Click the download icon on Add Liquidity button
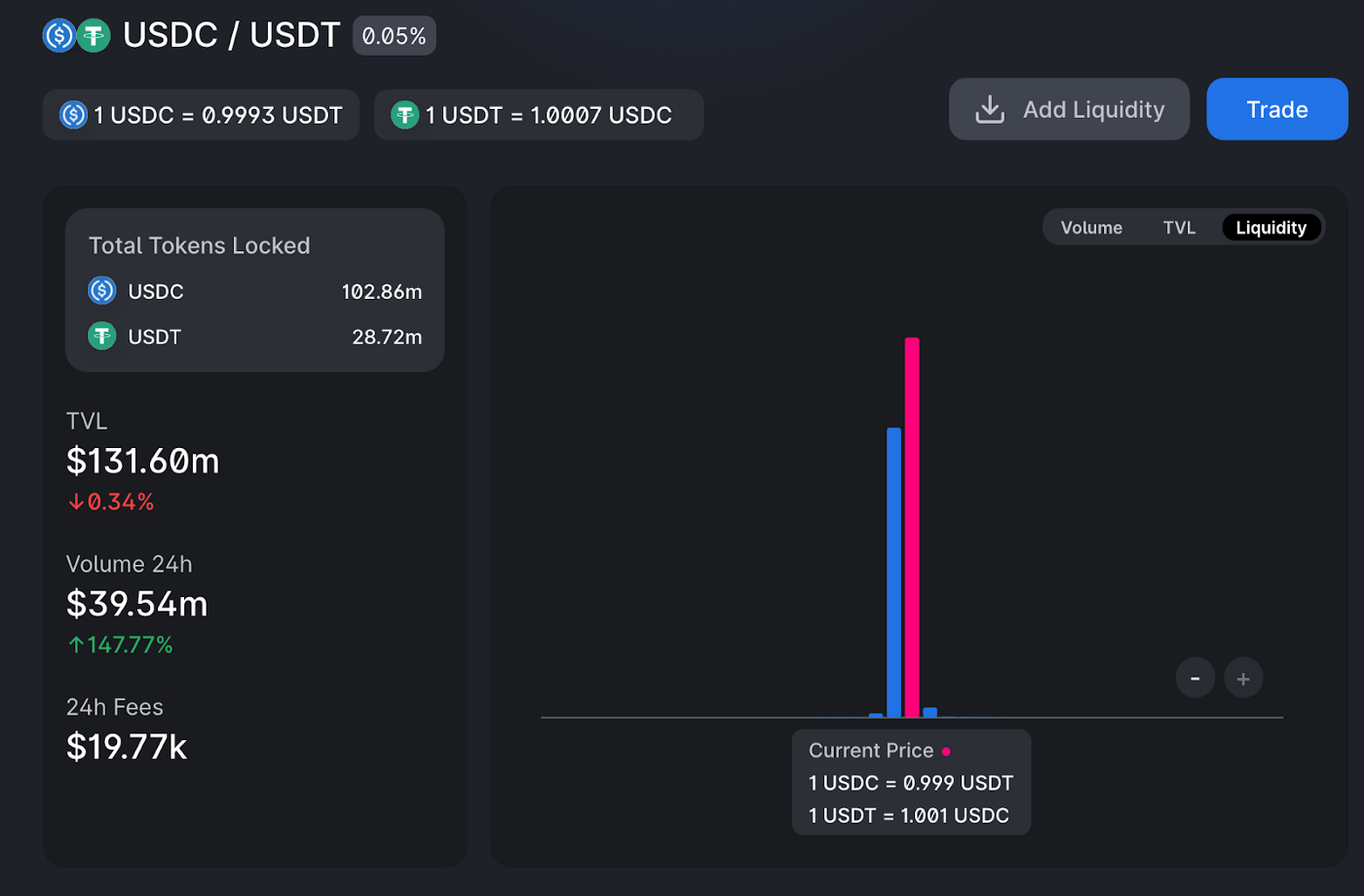 coord(991,109)
